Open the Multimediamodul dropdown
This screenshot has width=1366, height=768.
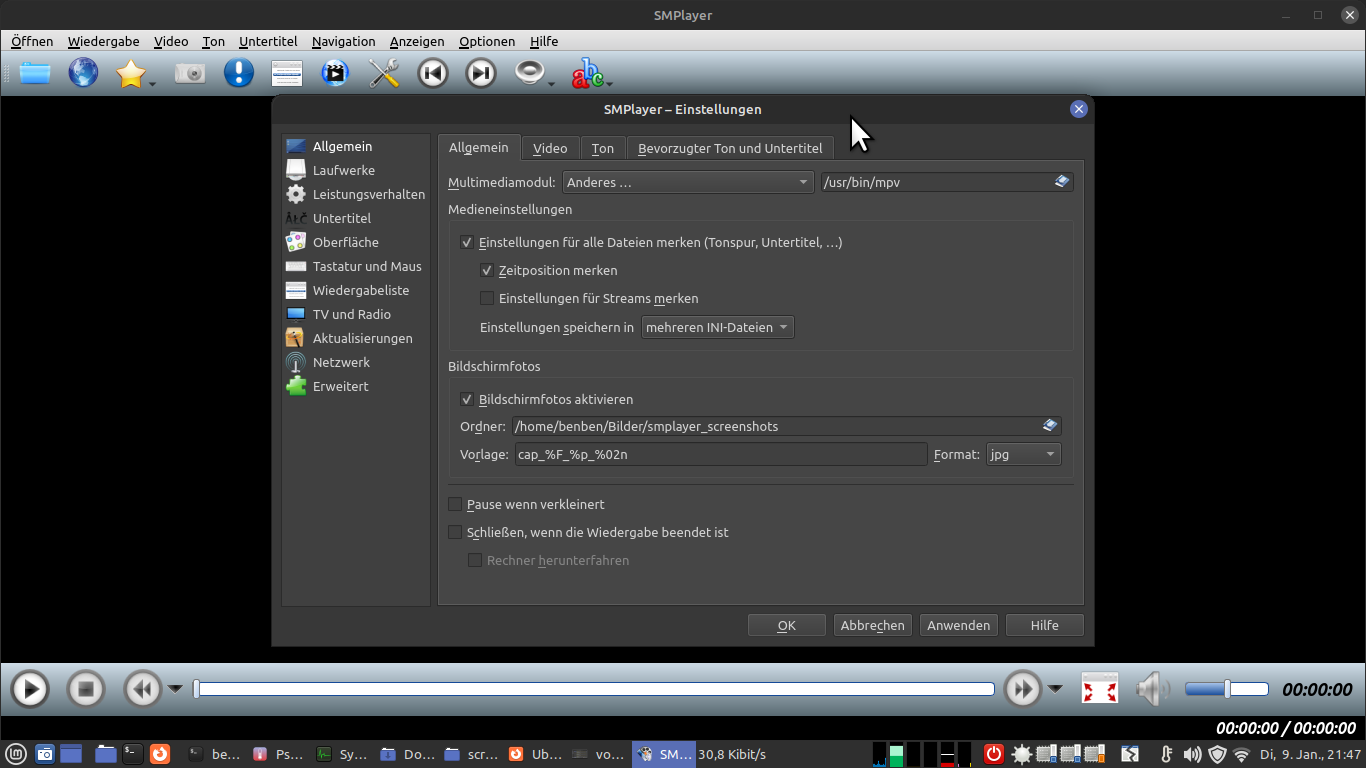[x=688, y=182]
